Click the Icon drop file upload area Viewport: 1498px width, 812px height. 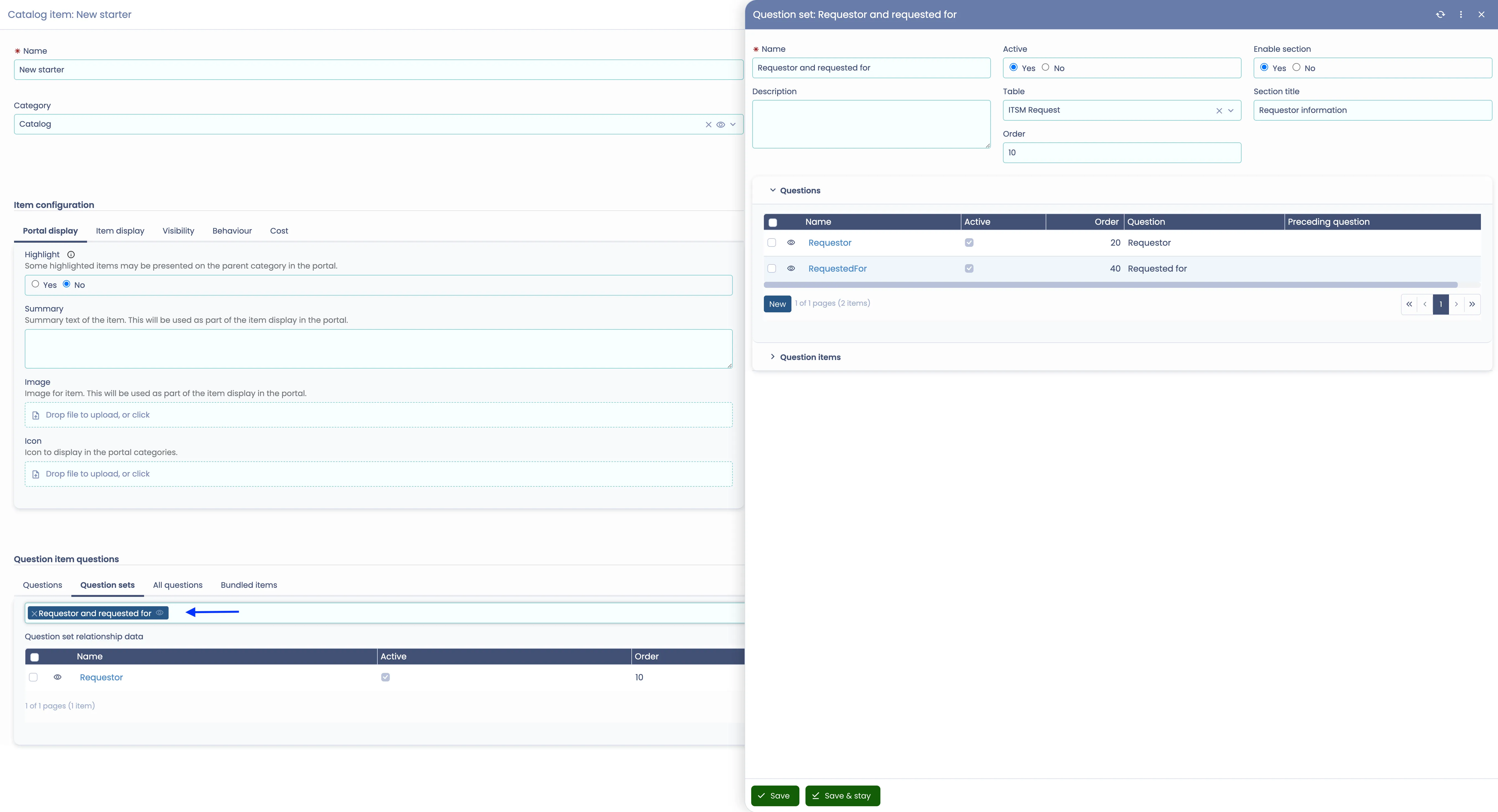(x=378, y=474)
